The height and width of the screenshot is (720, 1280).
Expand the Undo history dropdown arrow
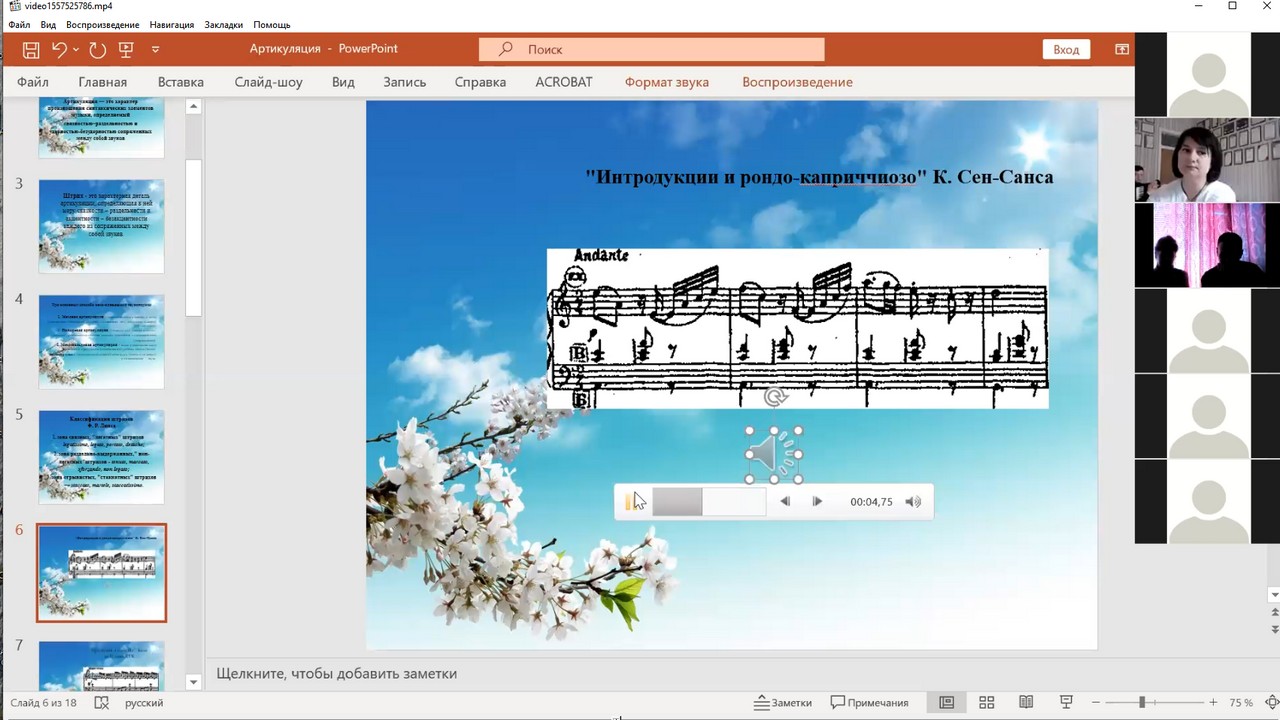78,49
